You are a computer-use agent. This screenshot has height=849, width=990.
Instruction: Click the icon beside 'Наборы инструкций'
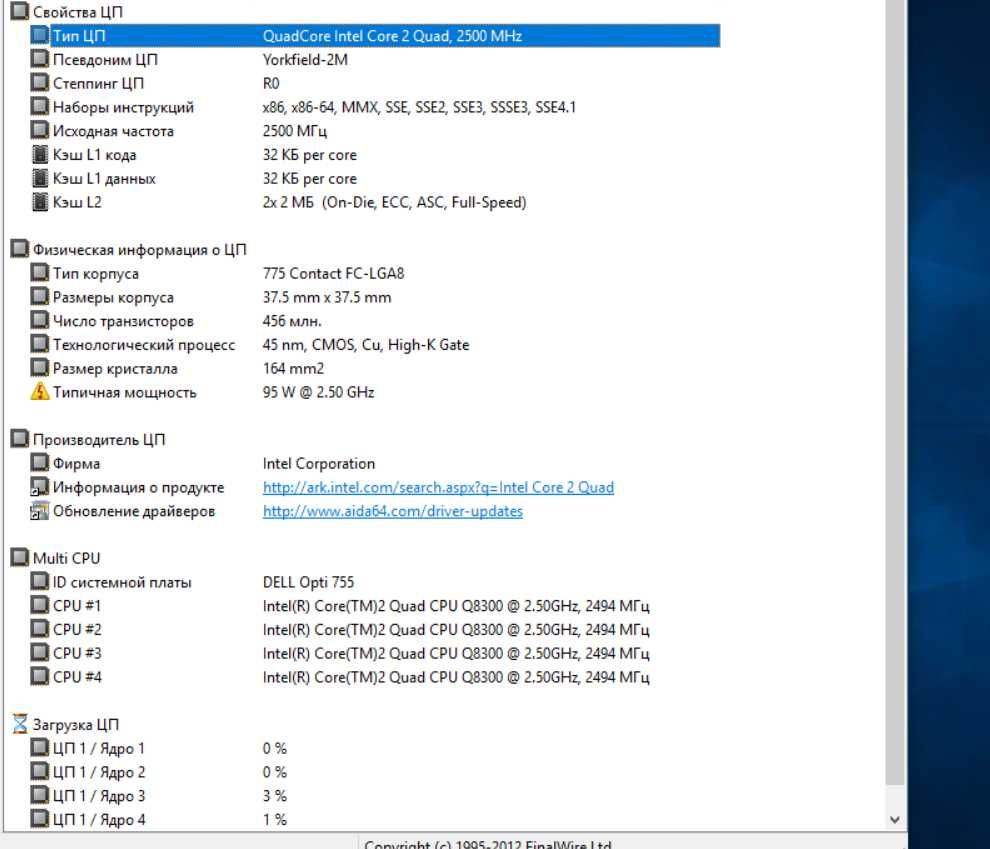click(x=40, y=106)
